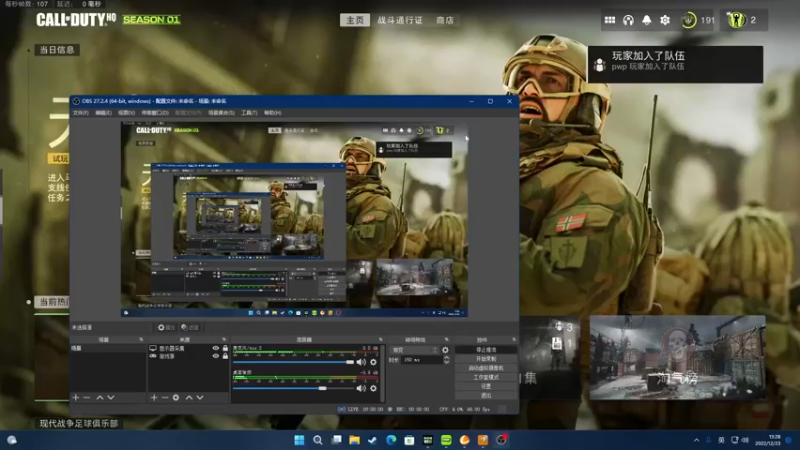800x450 pixels.
Task: Move source up with sources up arrow
Action: tap(189, 397)
